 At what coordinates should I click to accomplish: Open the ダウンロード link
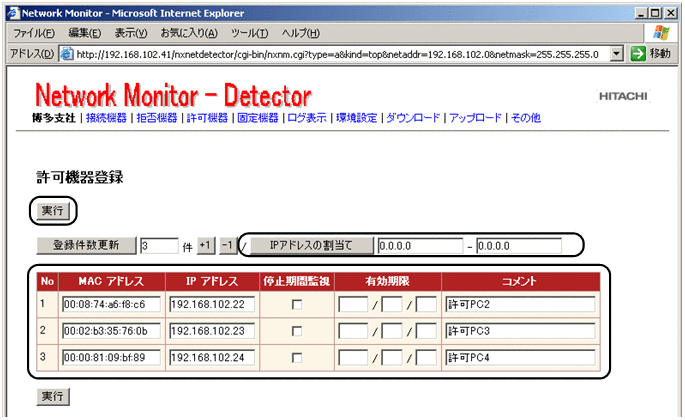pyautogui.click(x=413, y=118)
